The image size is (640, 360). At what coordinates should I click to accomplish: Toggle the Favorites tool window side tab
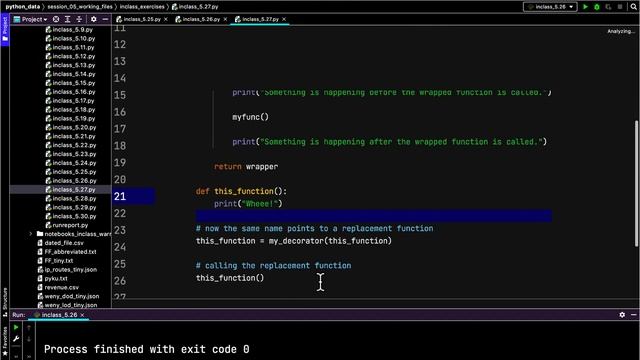click(x=5, y=341)
